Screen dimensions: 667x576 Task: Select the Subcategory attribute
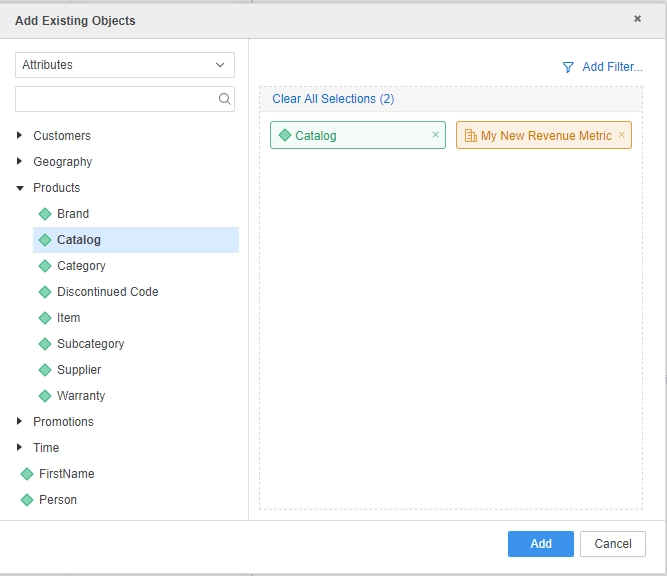90,344
